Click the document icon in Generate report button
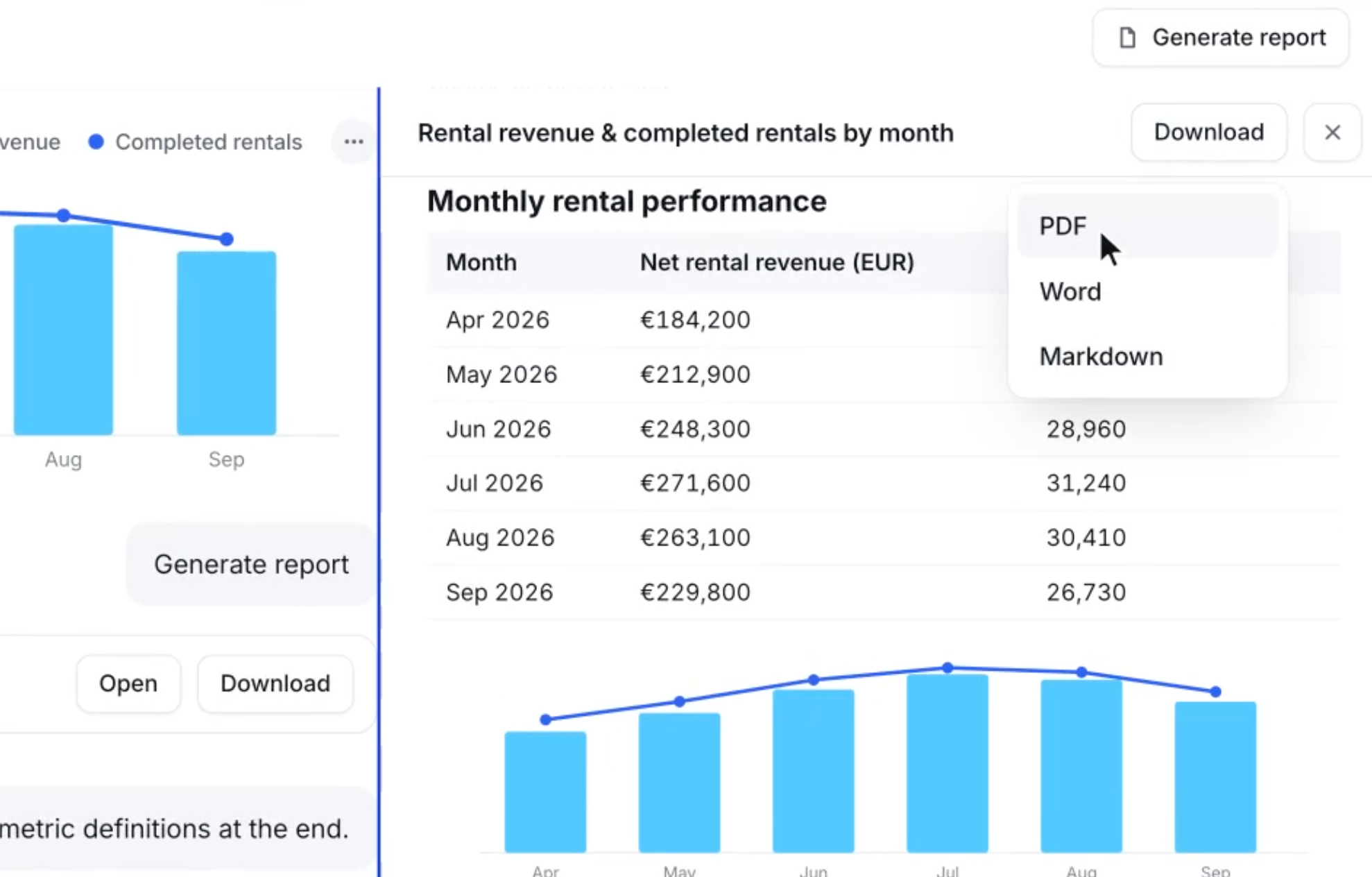The width and height of the screenshot is (1372, 877). point(1128,37)
